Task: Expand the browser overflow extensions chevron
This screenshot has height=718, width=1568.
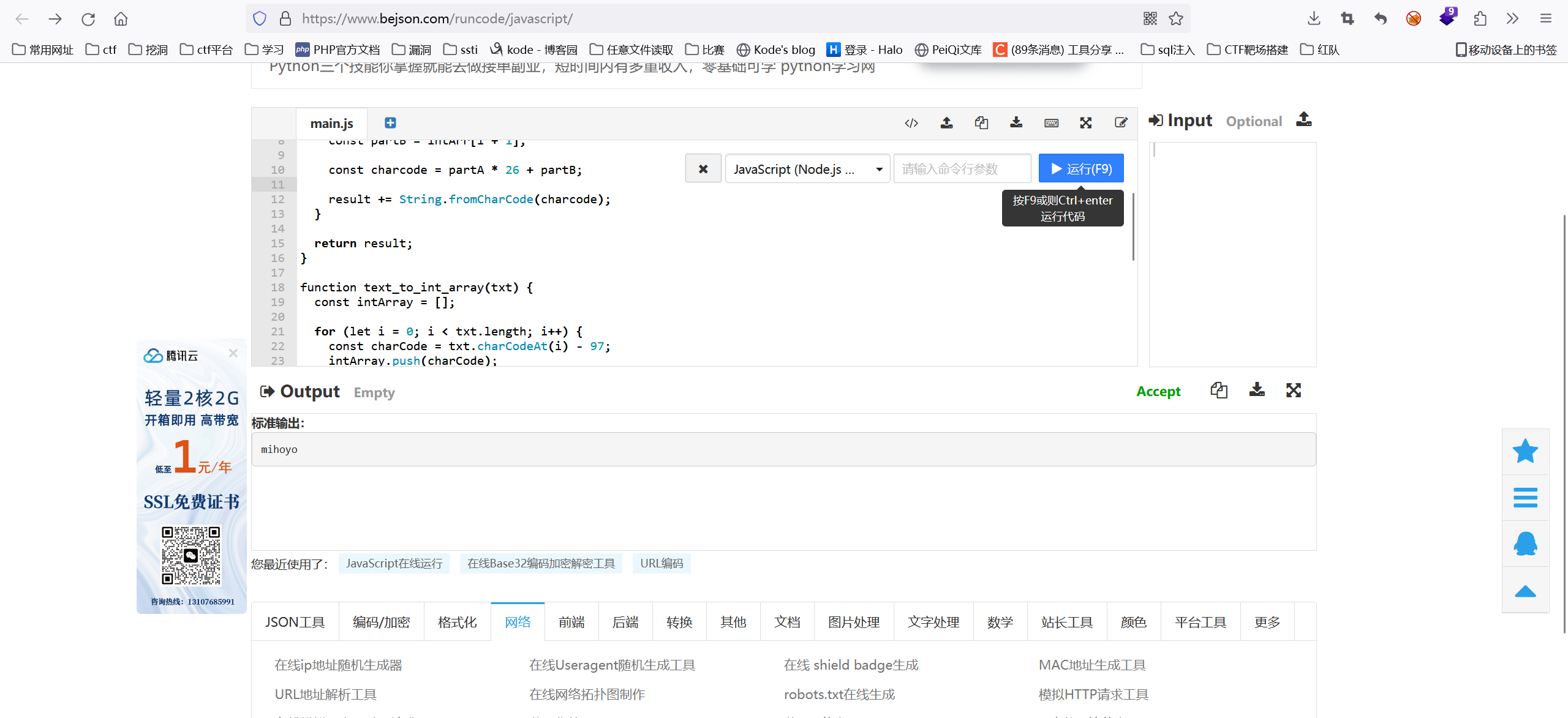Action: 1512,18
